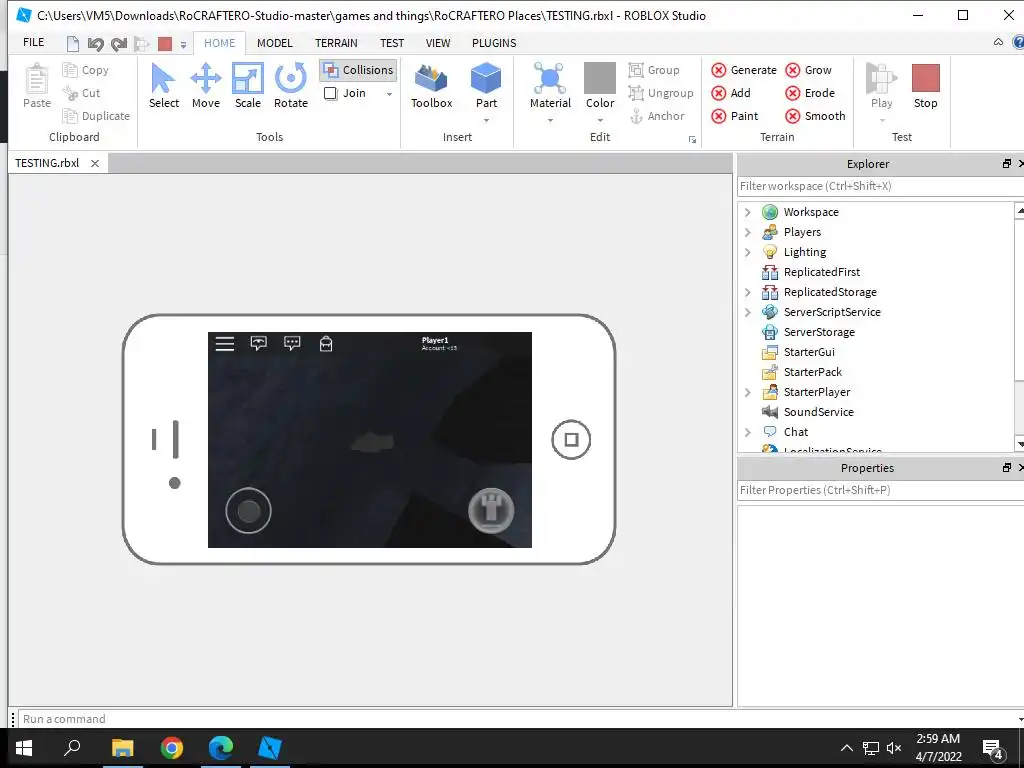The width and height of the screenshot is (1024, 768).
Task: Click Generate terrain tool
Action: [x=744, y=70]
